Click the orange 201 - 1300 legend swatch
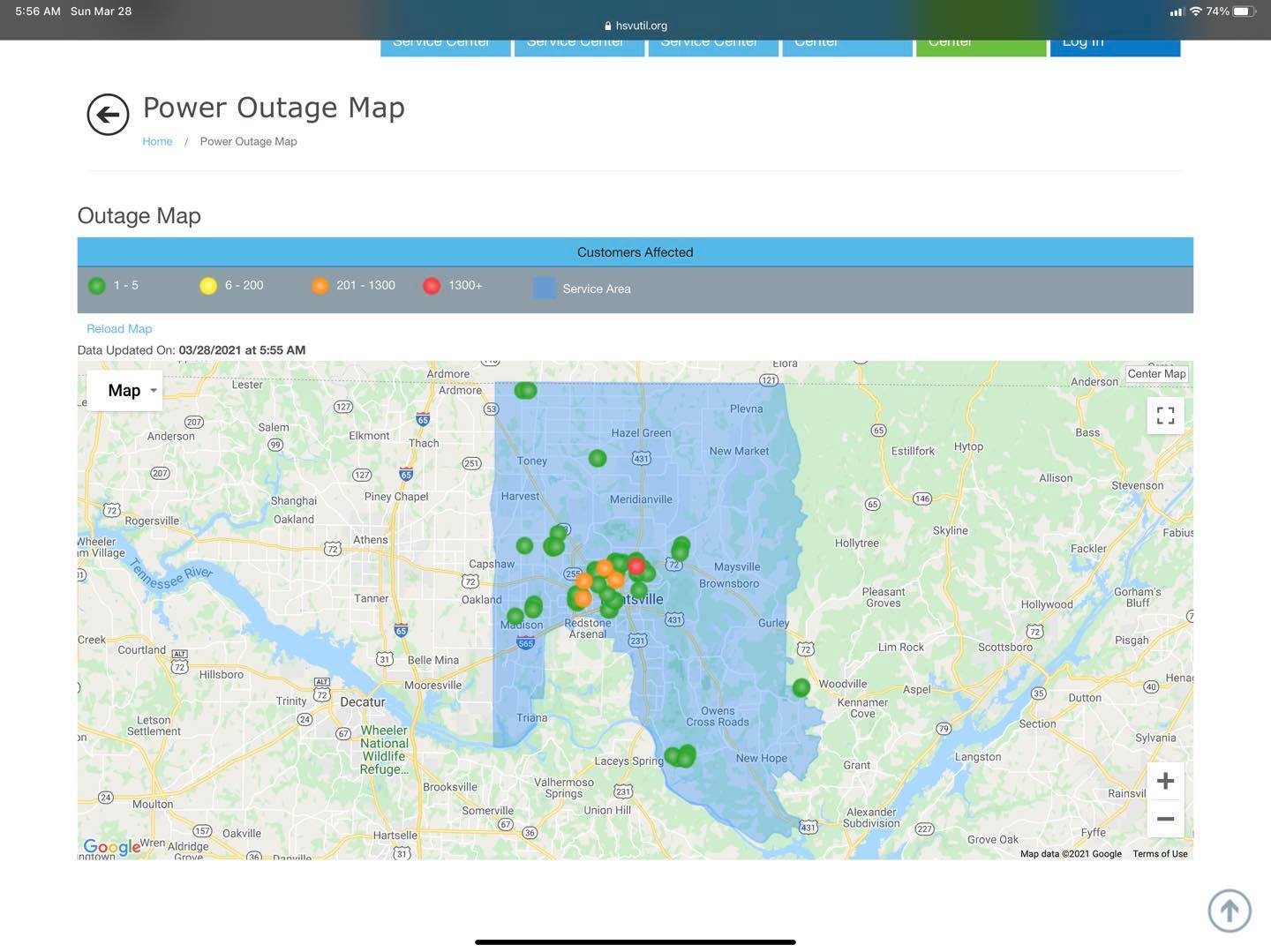1271x952 pixels. (x=320, y=286)
